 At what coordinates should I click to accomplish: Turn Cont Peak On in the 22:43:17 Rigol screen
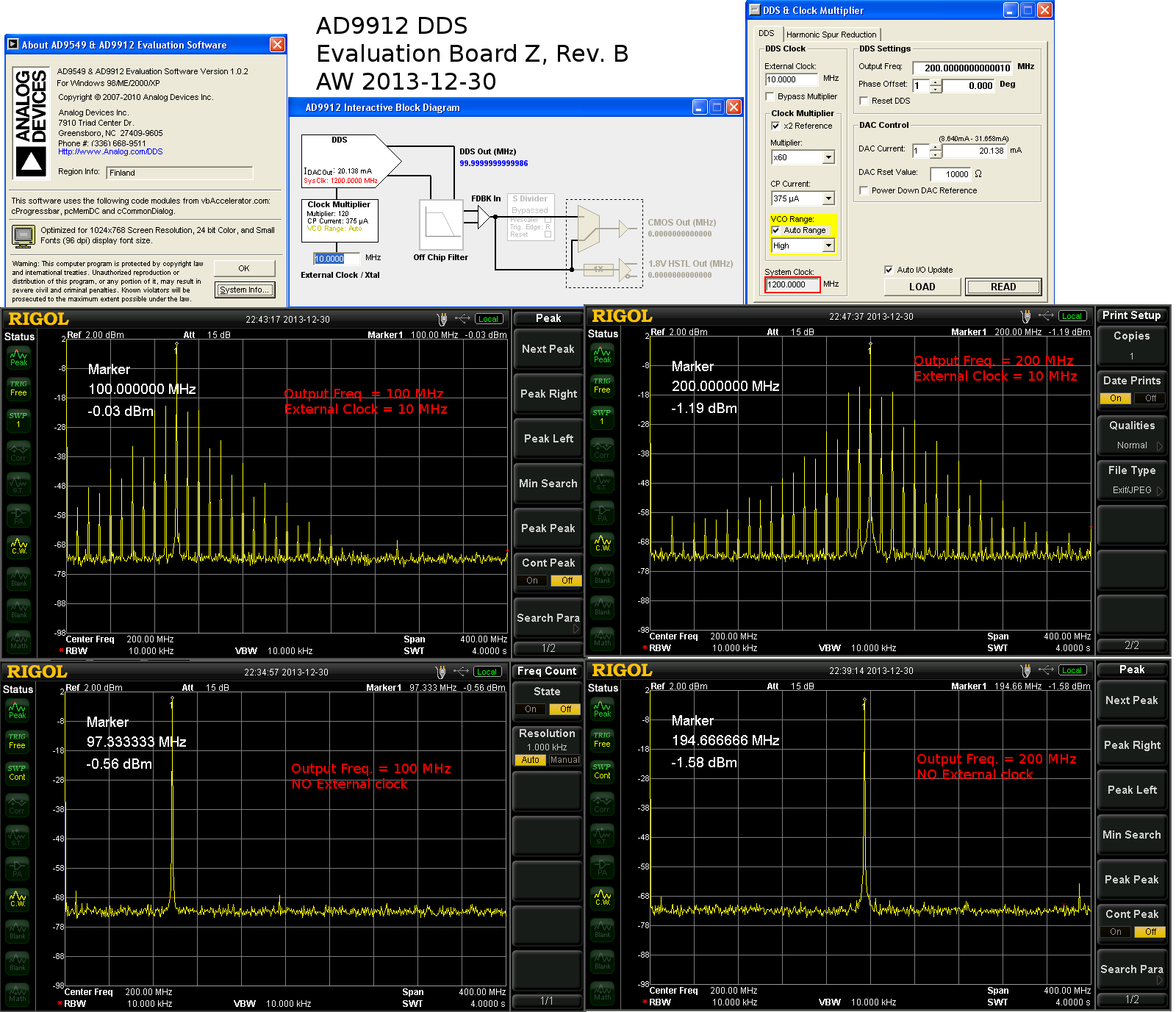coord(532,581)
